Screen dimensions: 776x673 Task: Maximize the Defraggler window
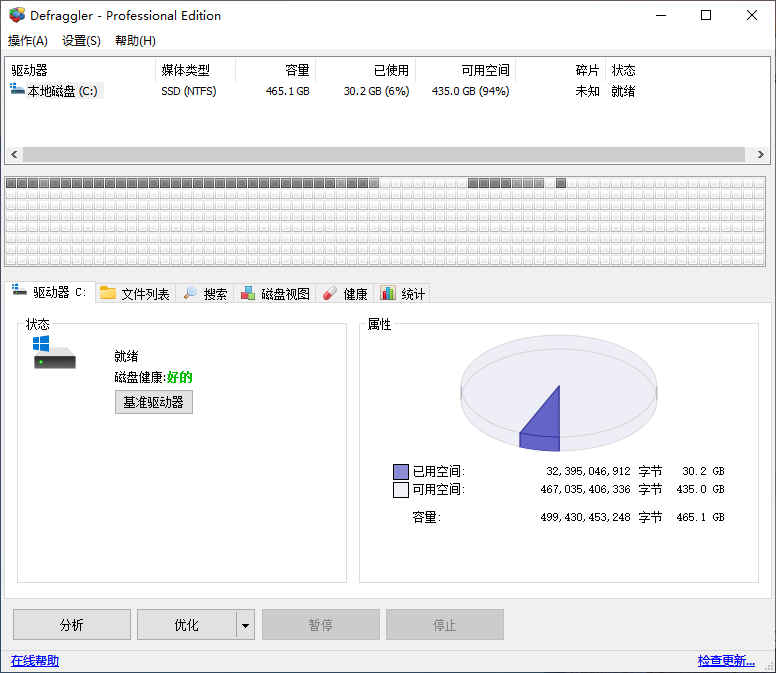point(706,15)
